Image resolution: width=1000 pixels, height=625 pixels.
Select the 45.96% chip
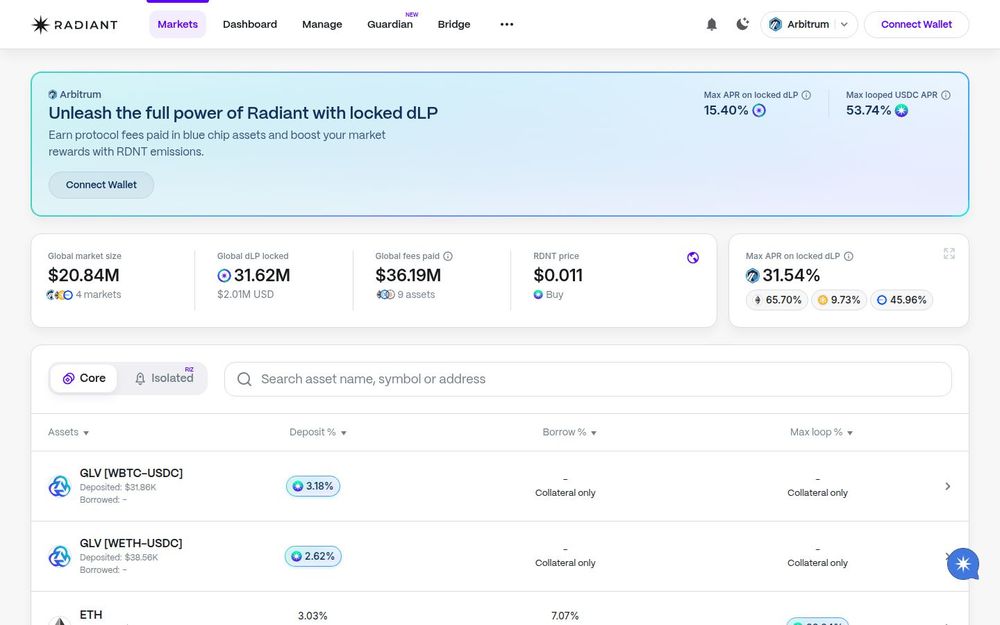tap(901, 300)
